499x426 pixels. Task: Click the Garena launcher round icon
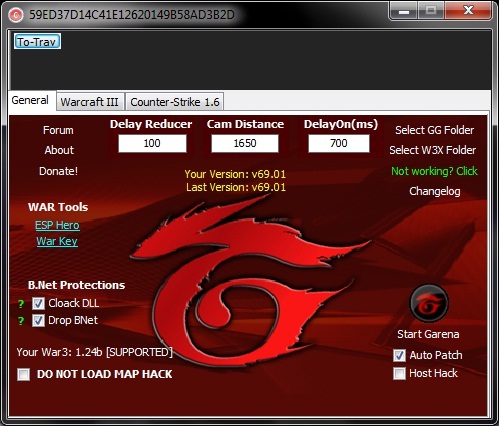(429, 303)
